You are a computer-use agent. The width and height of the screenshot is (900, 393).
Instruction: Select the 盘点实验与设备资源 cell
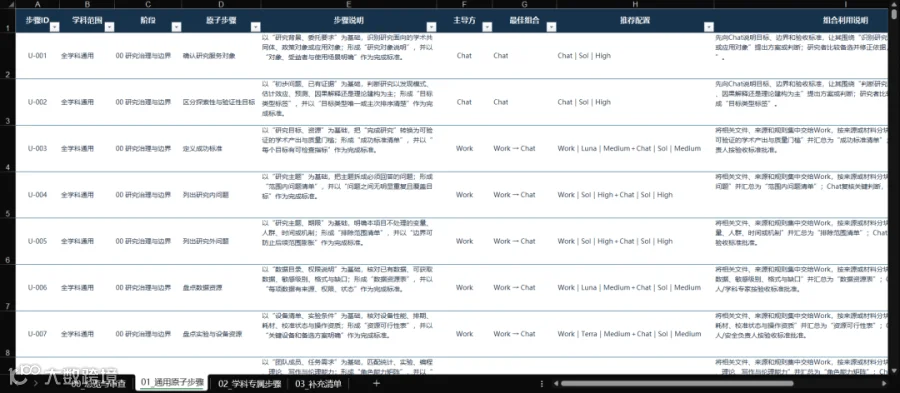point(221,334)
